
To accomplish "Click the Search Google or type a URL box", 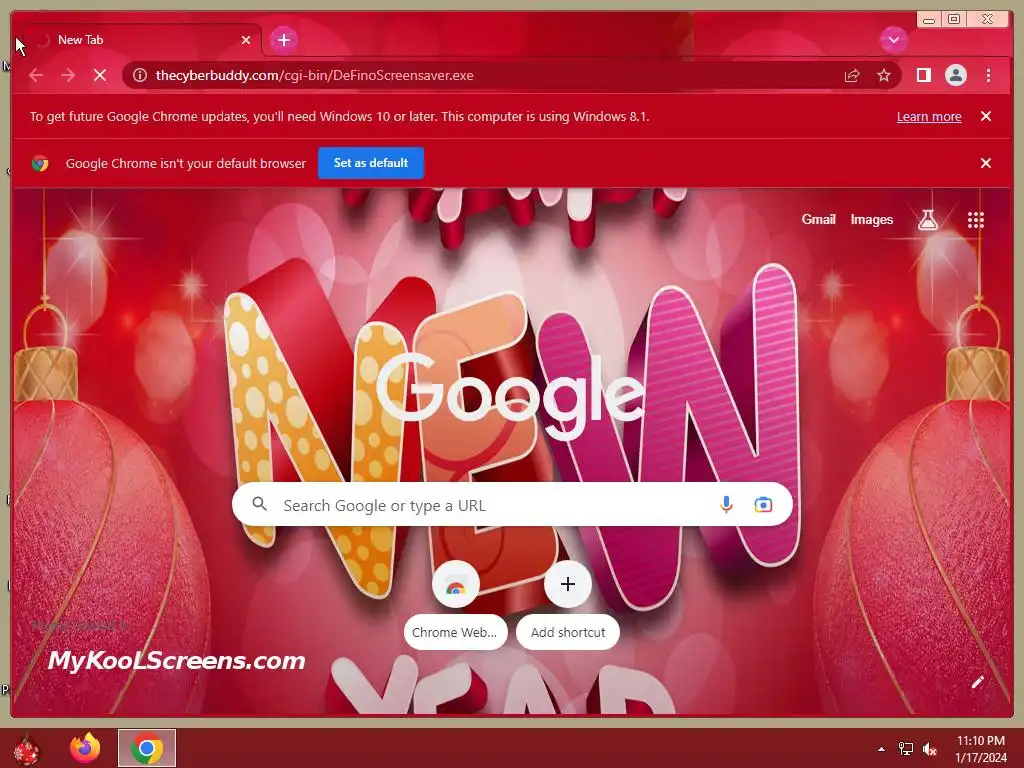I will tap(512, 504).
